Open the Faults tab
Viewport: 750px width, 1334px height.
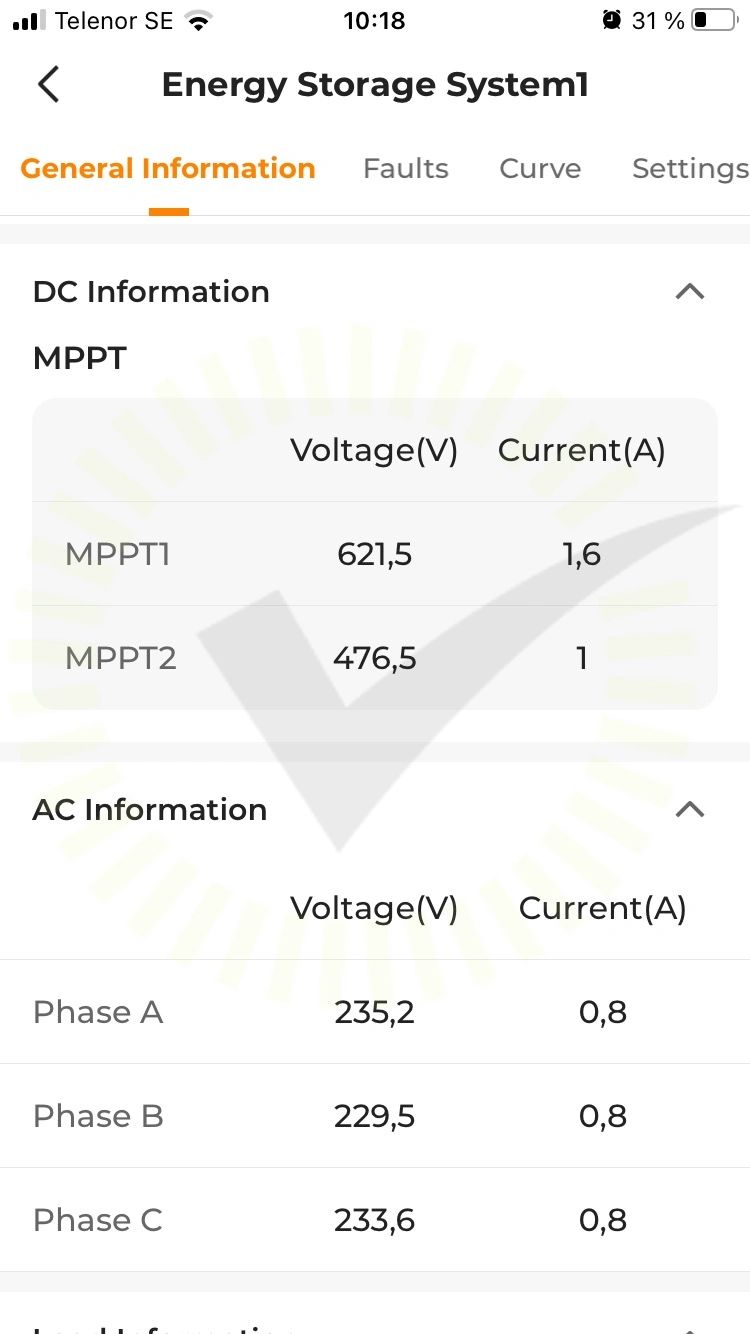[x=405, y=168]
